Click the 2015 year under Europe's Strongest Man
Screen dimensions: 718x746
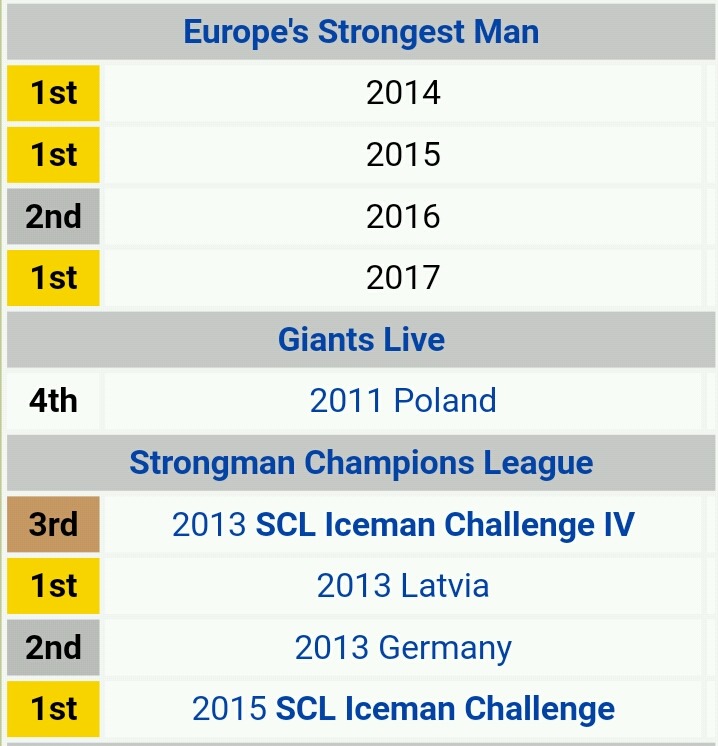403,155
